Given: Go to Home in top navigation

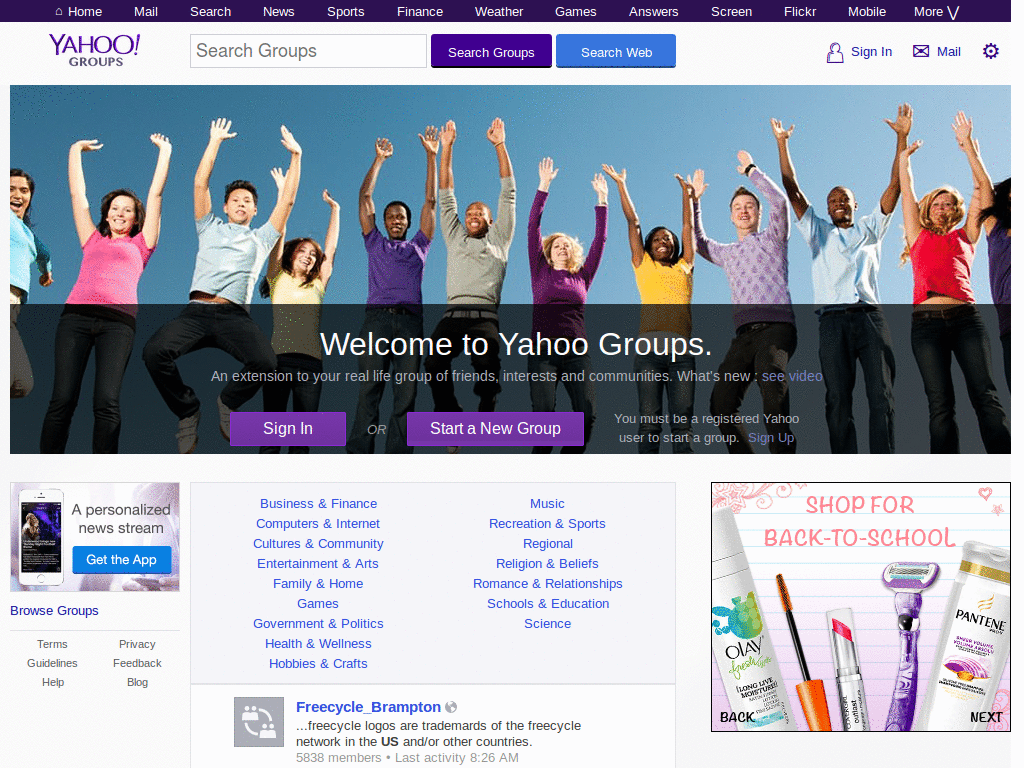Looking at the screenshot, I should coord(78,12).
